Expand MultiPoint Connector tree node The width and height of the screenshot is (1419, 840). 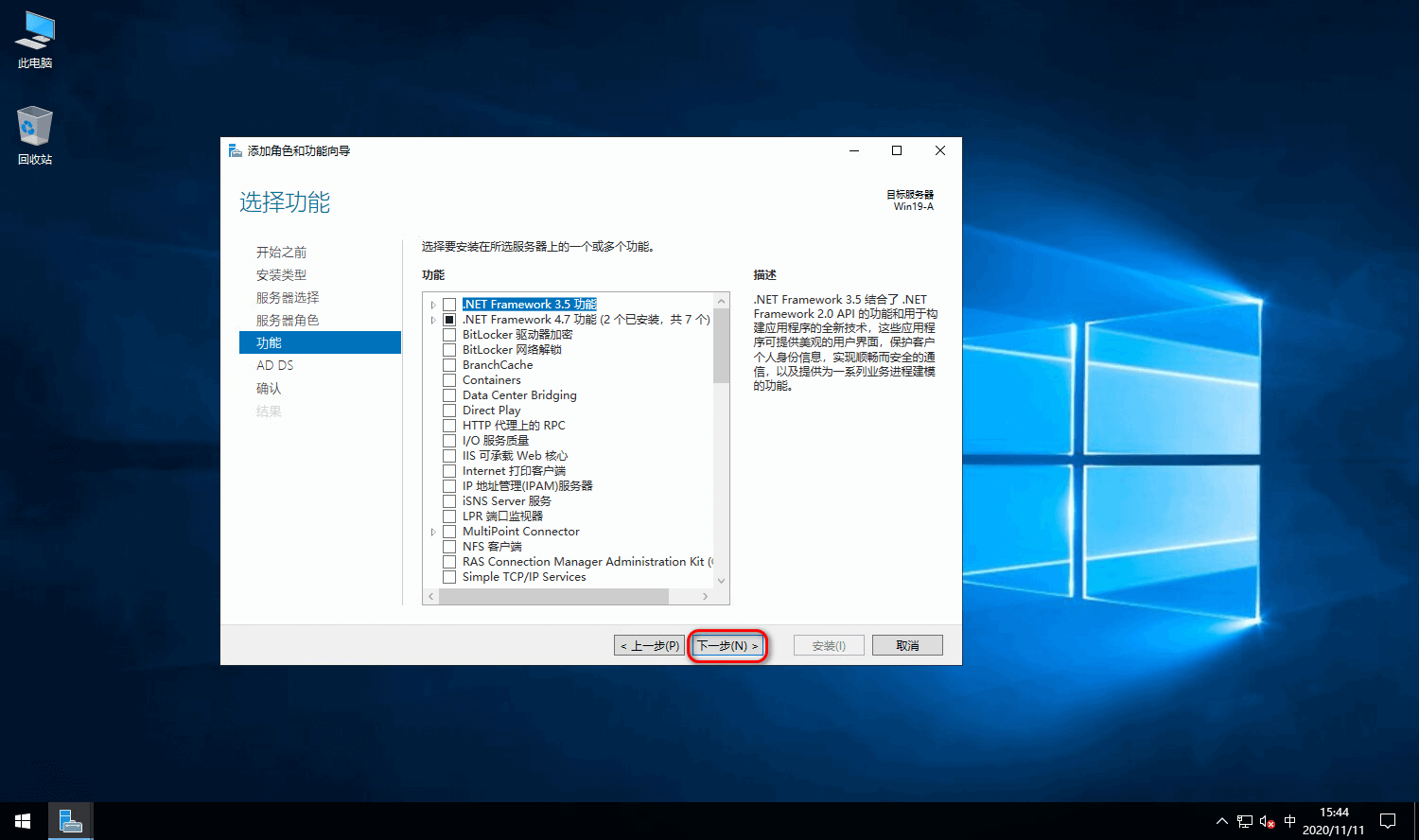[433, 532]
